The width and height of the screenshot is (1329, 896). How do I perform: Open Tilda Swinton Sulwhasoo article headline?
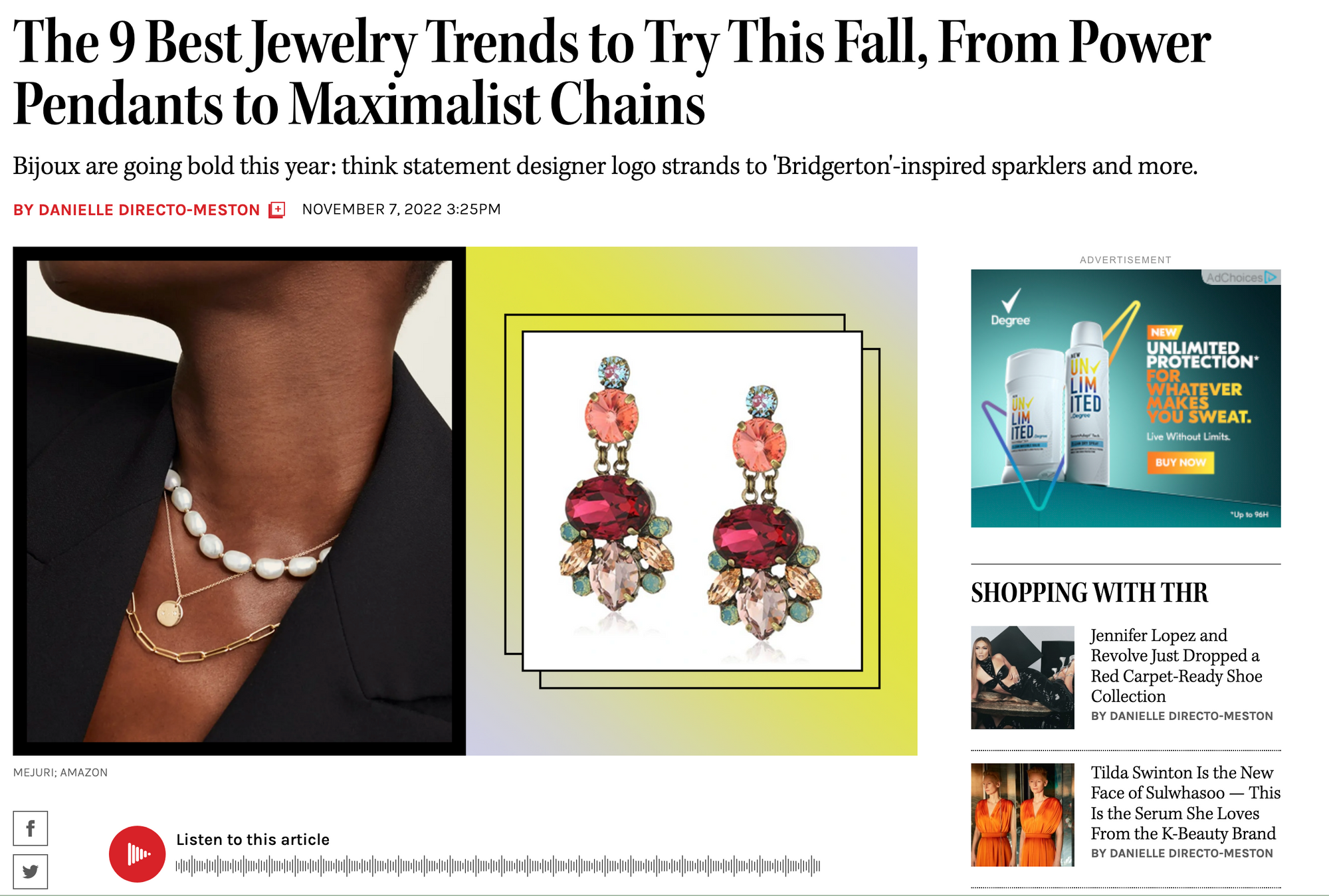click(1185, 803)
